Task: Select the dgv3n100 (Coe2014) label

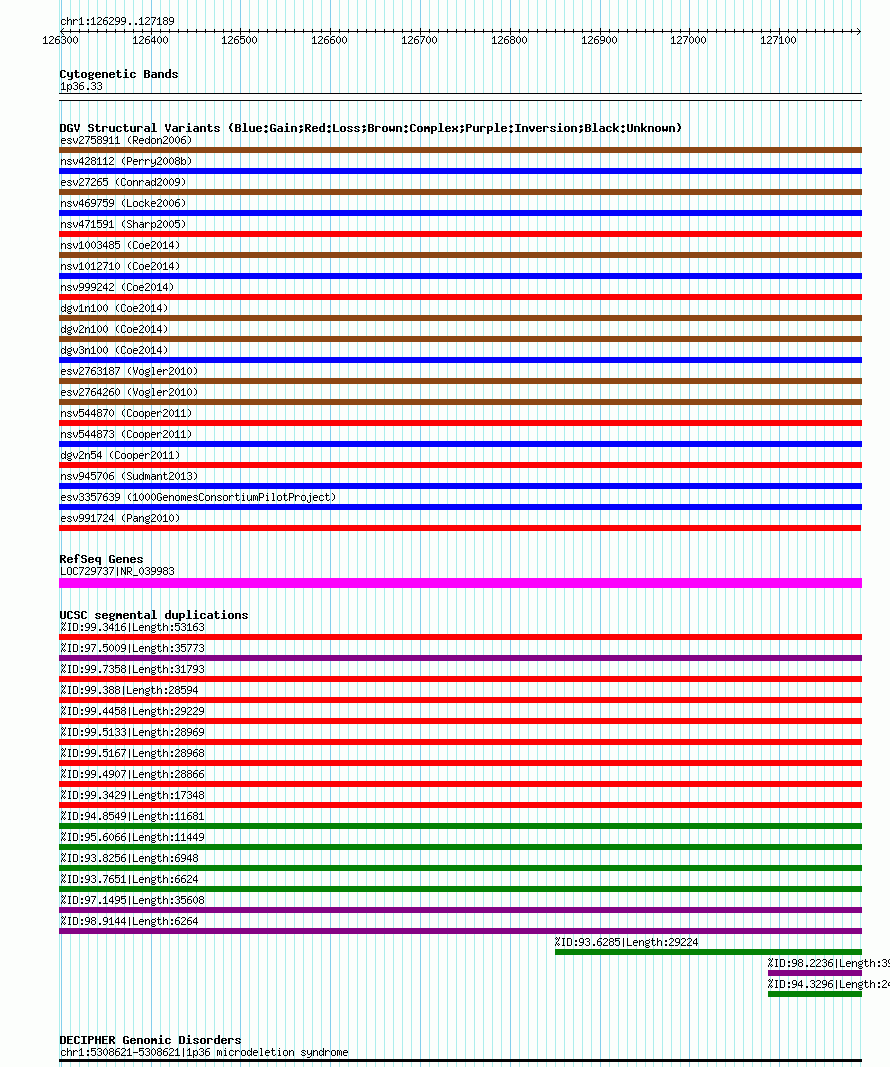Action: pyautogui.click(x=114, y=350)
